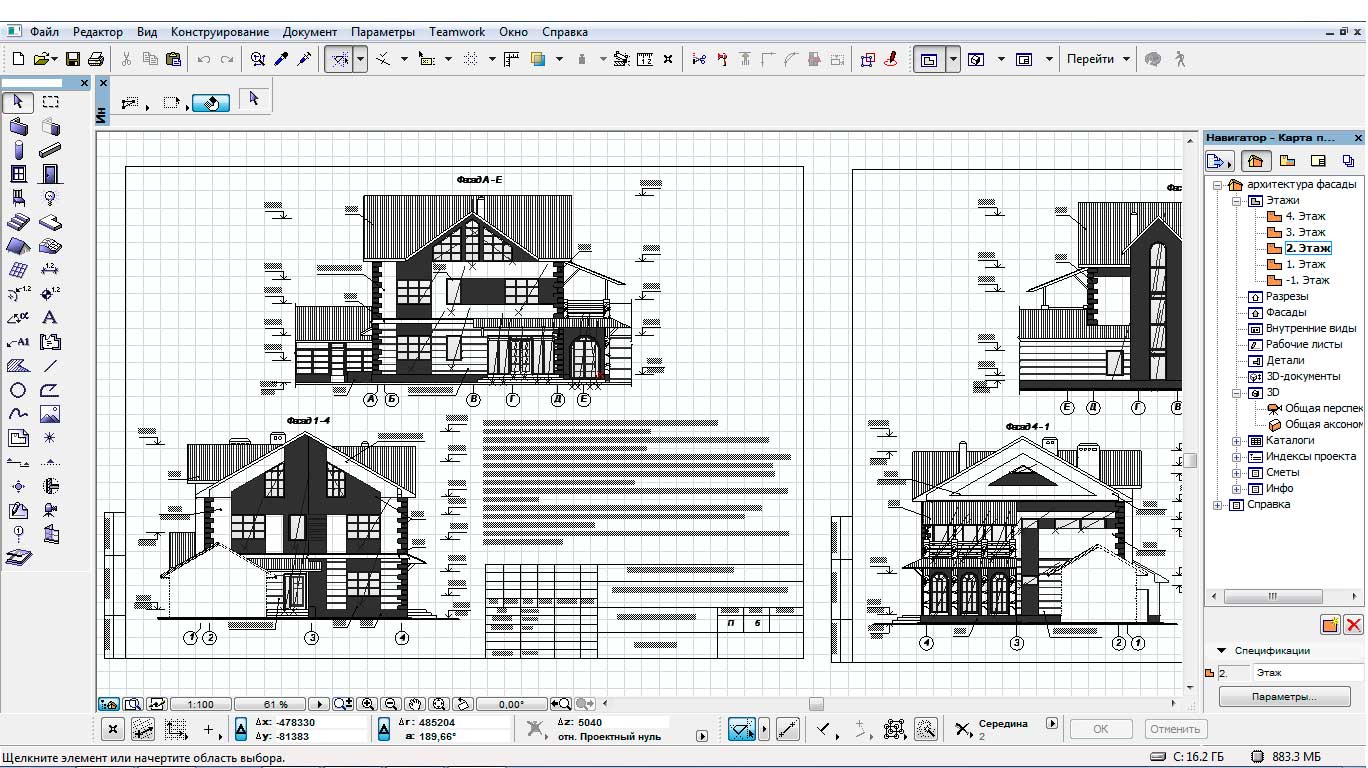
Task: Select 4. Этаж in Navigator
Action: click(x=1305, y=216)
